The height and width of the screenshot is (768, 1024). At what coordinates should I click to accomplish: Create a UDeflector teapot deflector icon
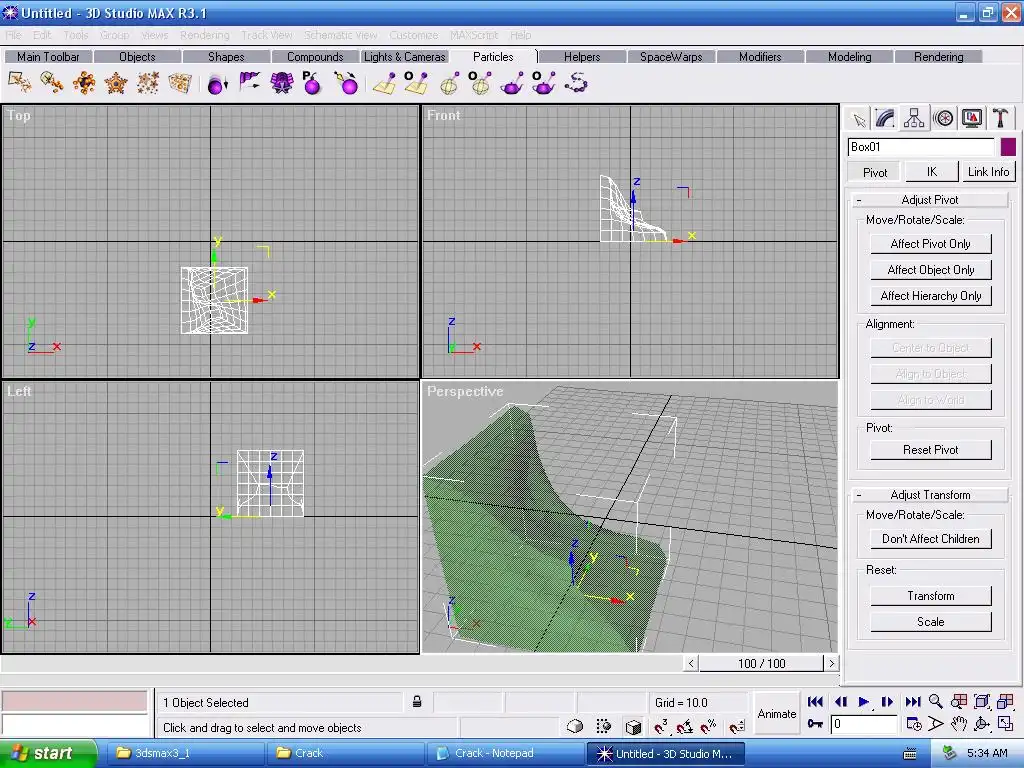click(511, 83)
